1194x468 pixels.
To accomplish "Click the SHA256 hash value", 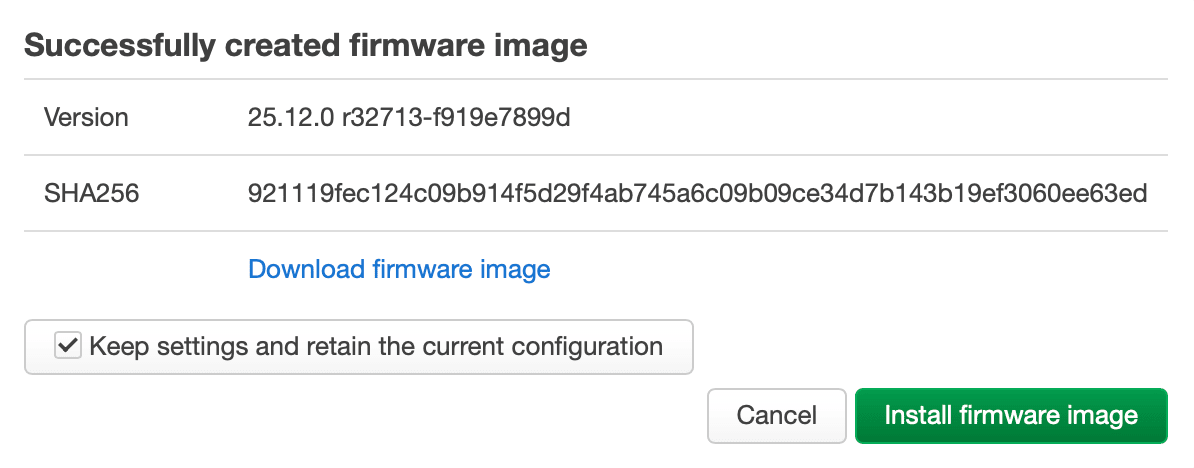I will [697, 193].
